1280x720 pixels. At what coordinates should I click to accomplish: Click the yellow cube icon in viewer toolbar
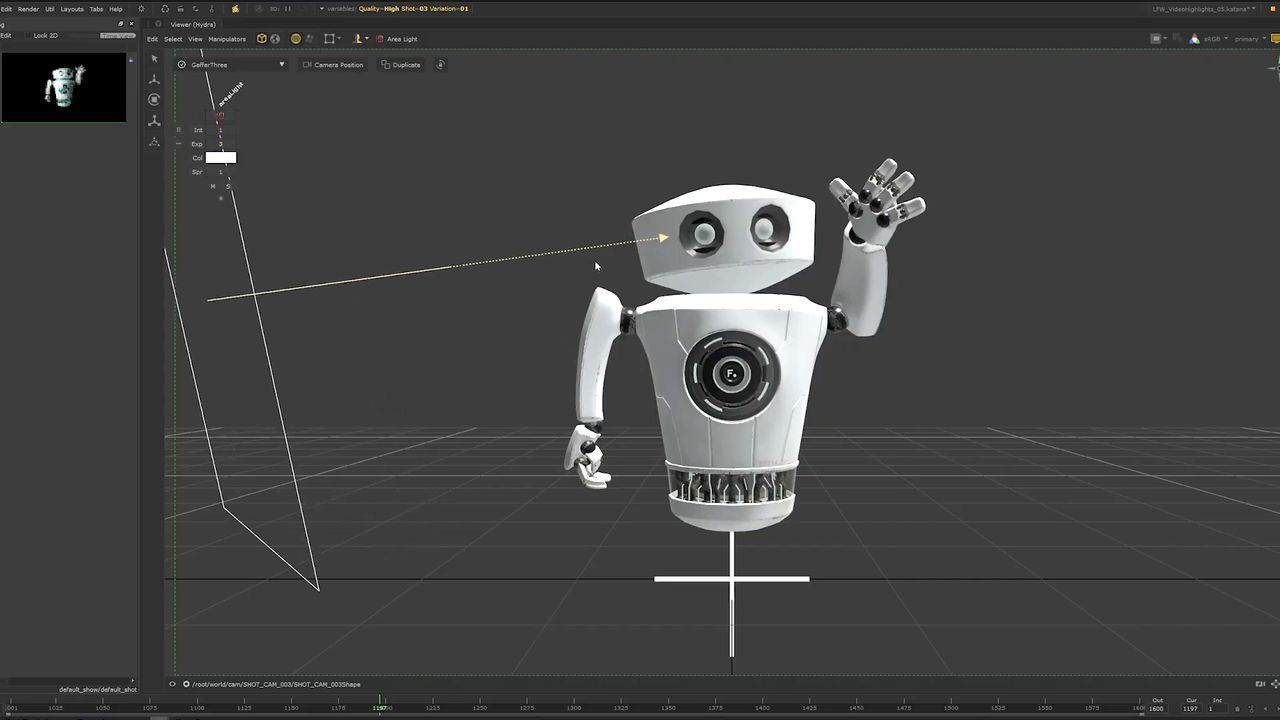tap(262, 39)
